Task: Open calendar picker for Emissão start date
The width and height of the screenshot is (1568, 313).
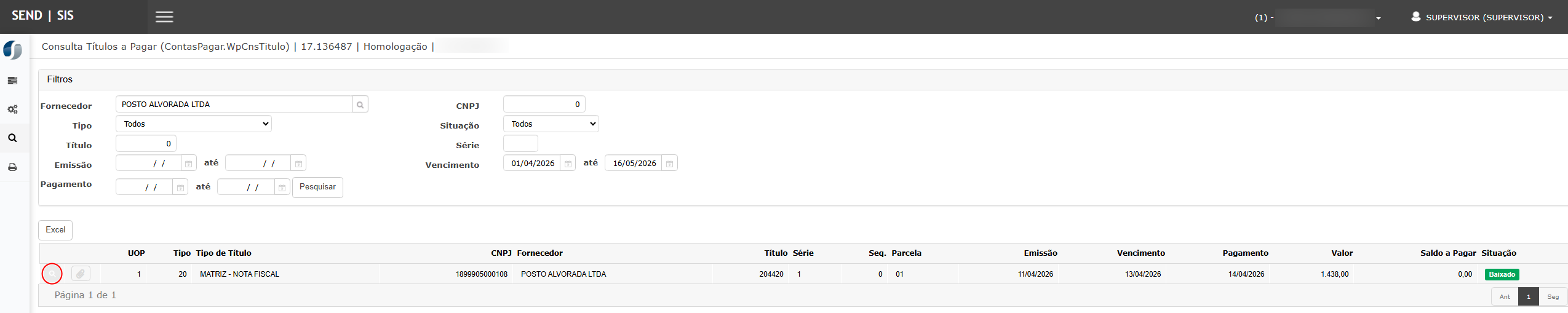Action: pos(189,164)
